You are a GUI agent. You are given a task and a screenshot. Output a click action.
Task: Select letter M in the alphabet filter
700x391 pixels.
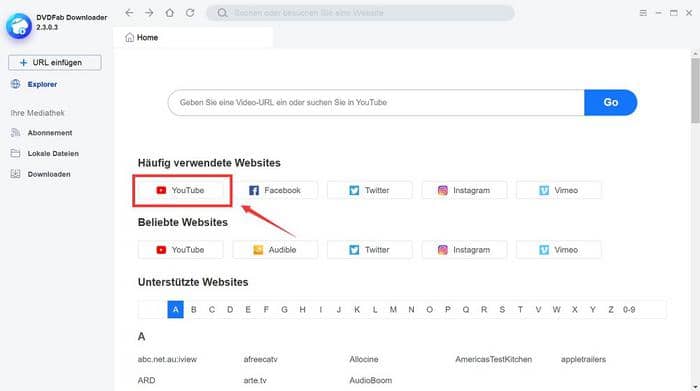click(x=393, y=309)
